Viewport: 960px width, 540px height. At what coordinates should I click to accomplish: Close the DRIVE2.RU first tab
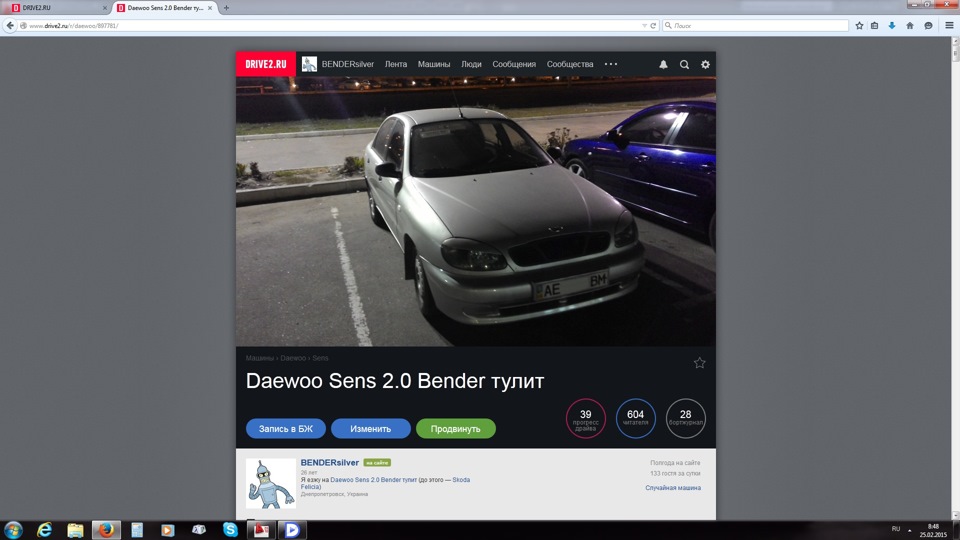tap(105, 8)
